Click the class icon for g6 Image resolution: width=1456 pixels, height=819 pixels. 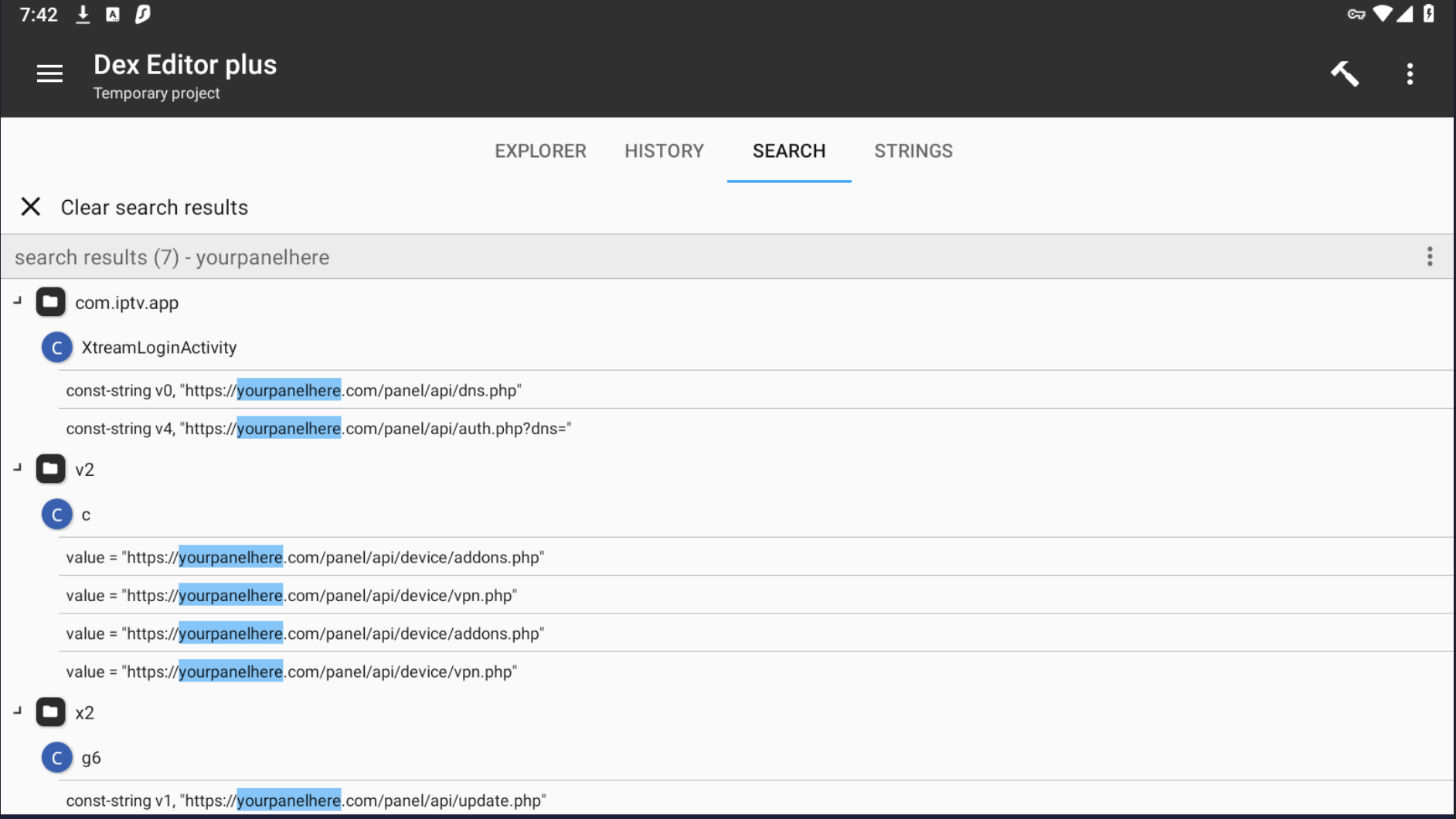click(x=56, y=758)
